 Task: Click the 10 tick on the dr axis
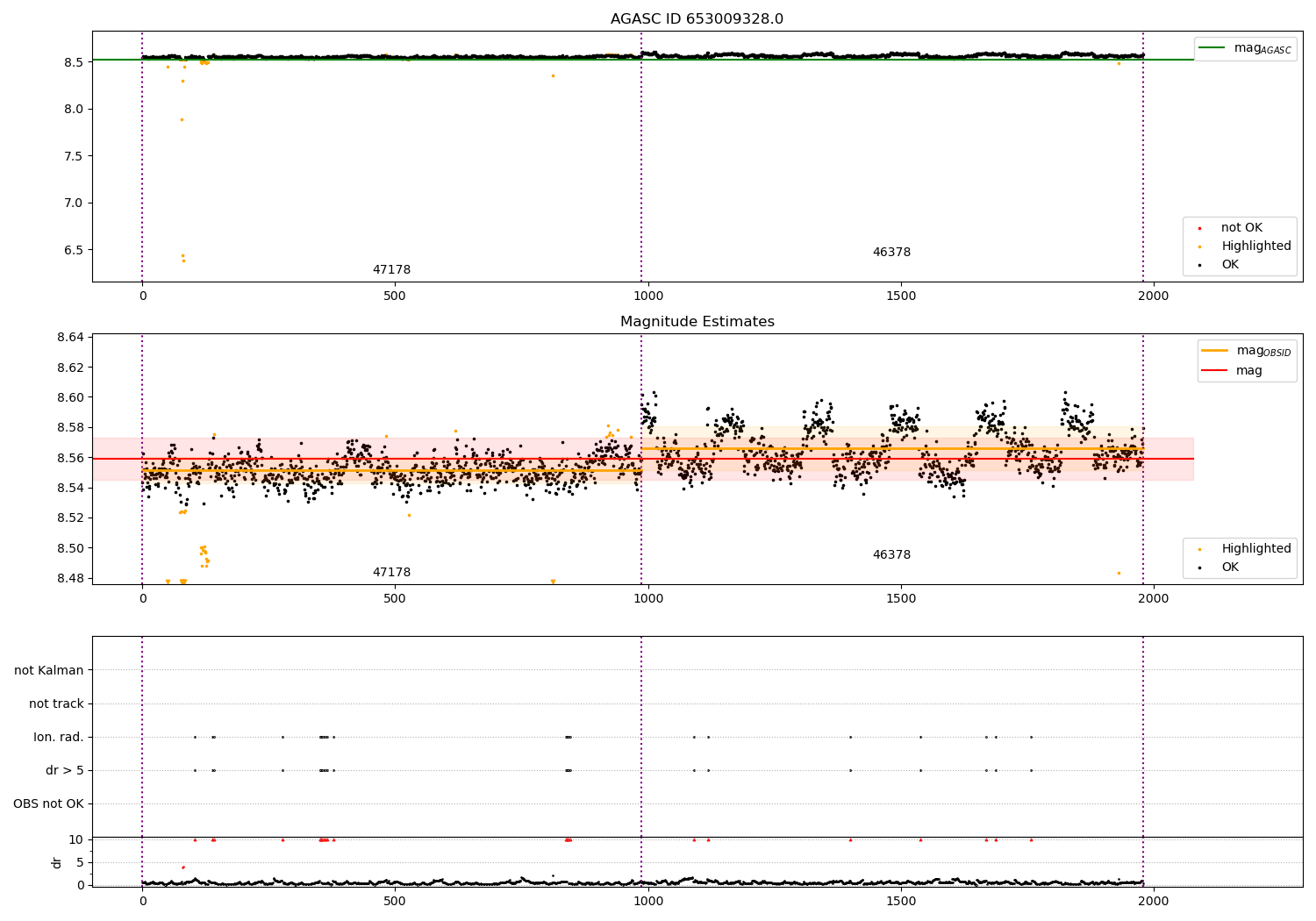[x=76, y=840]
